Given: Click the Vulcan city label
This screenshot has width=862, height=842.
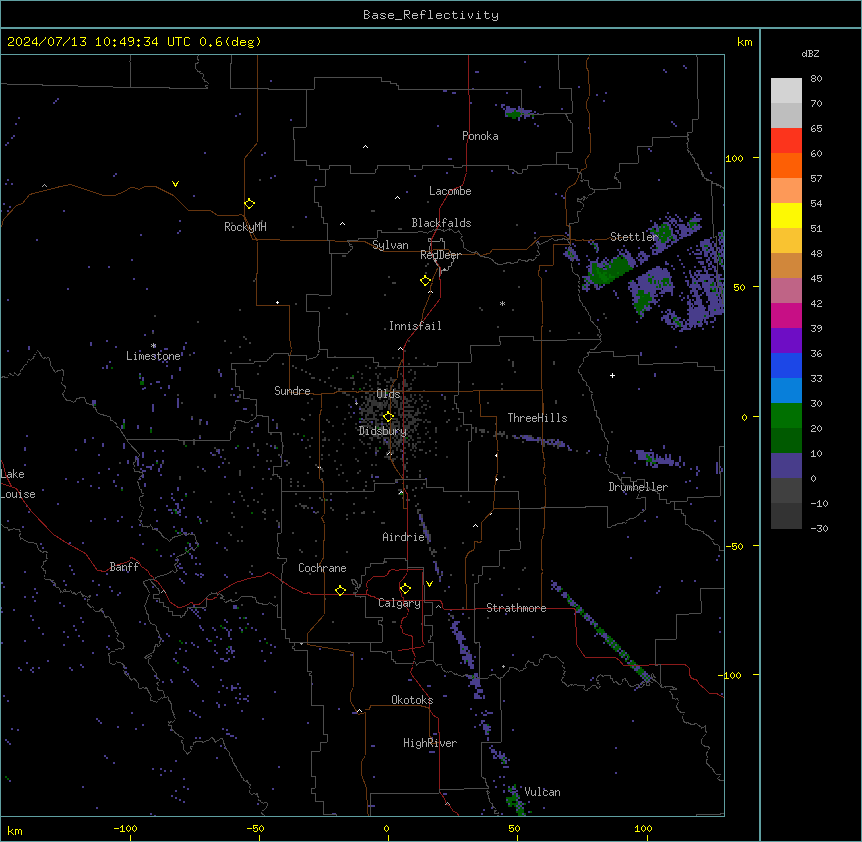Looking at the screenshot, I should click(542, 792).
